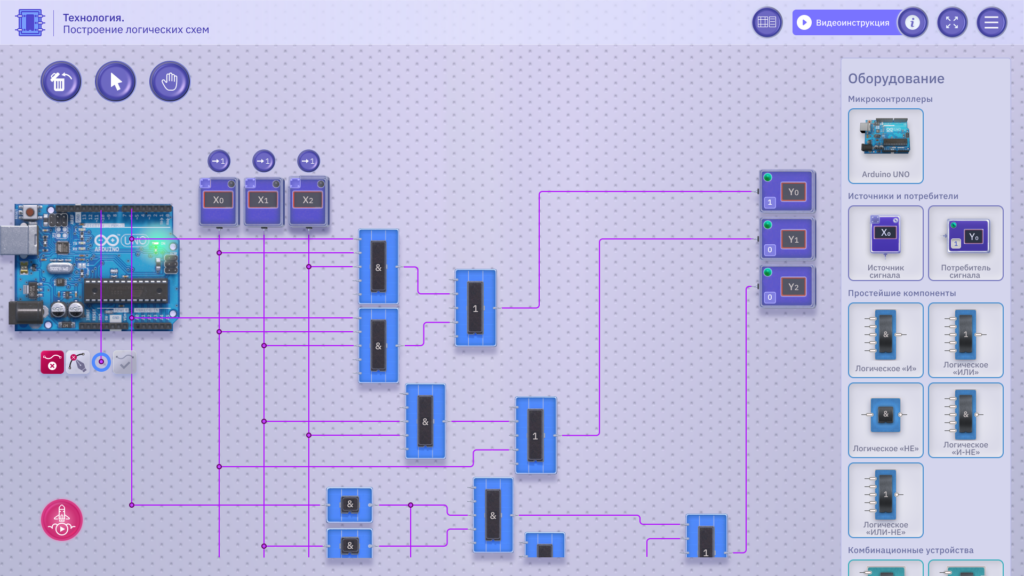This screenshot has height=576, width=1024.
Task: Toggle the signal switch above X0
Action: 218,160
